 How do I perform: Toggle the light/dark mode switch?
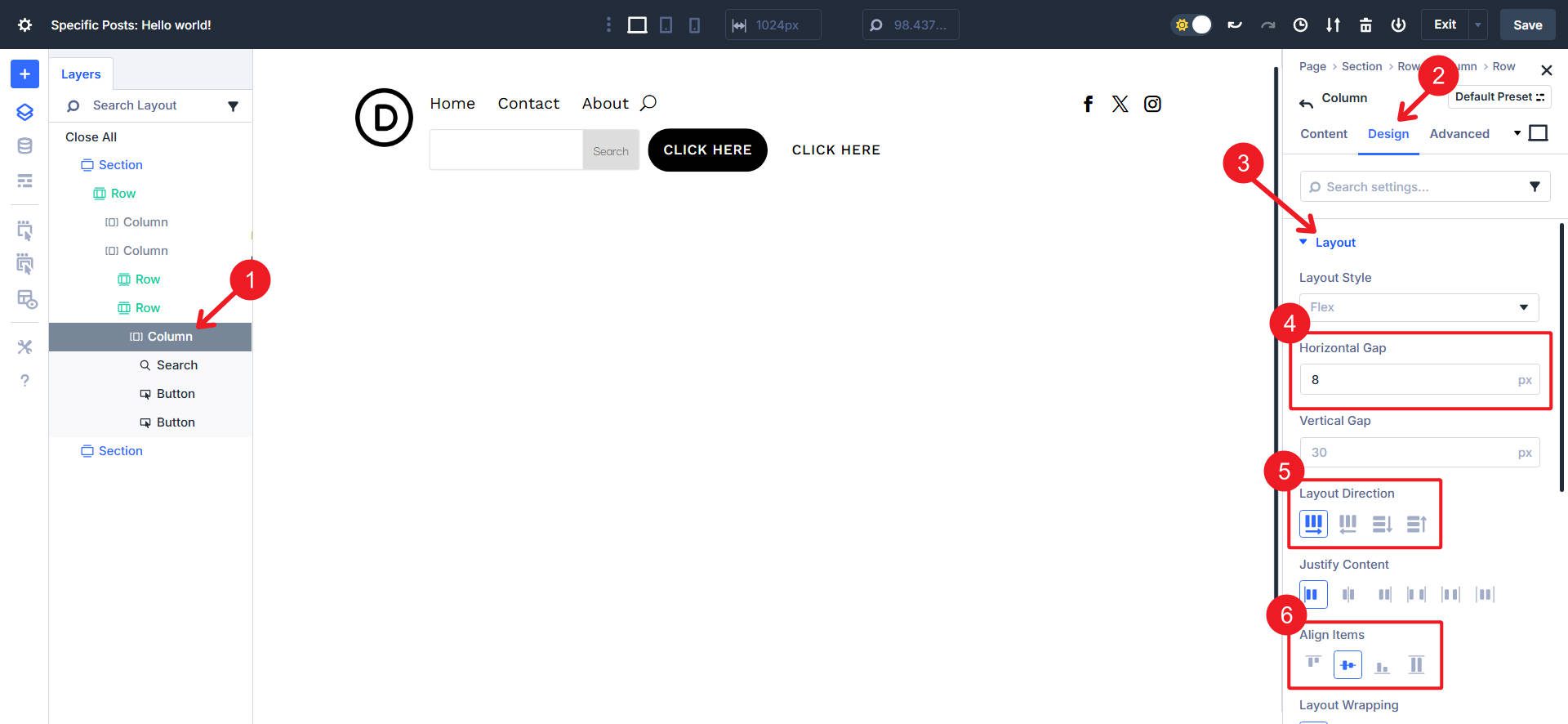[1192, 25]
